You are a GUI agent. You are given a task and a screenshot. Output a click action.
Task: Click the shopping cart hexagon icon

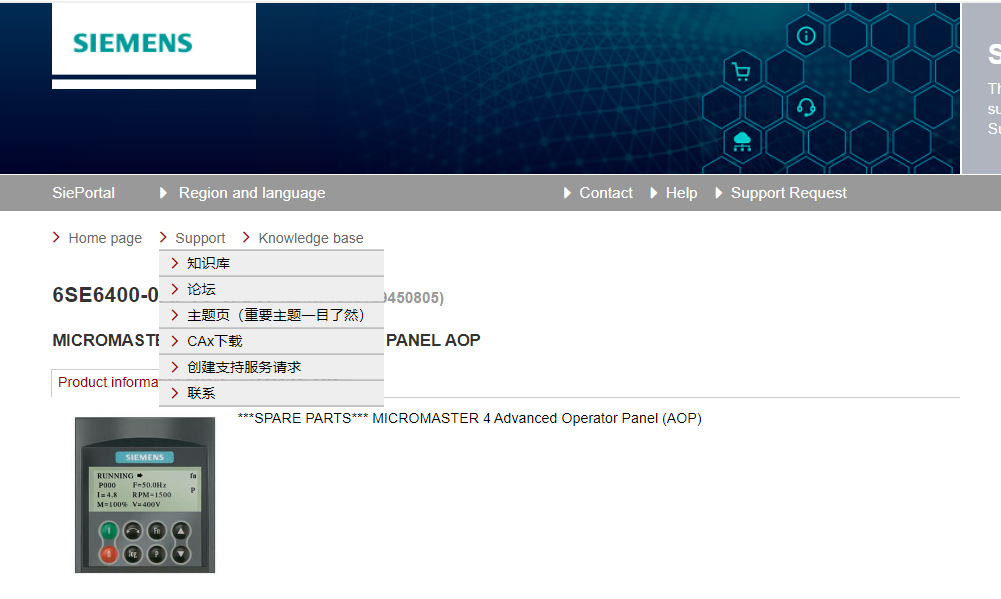[741, 71]
